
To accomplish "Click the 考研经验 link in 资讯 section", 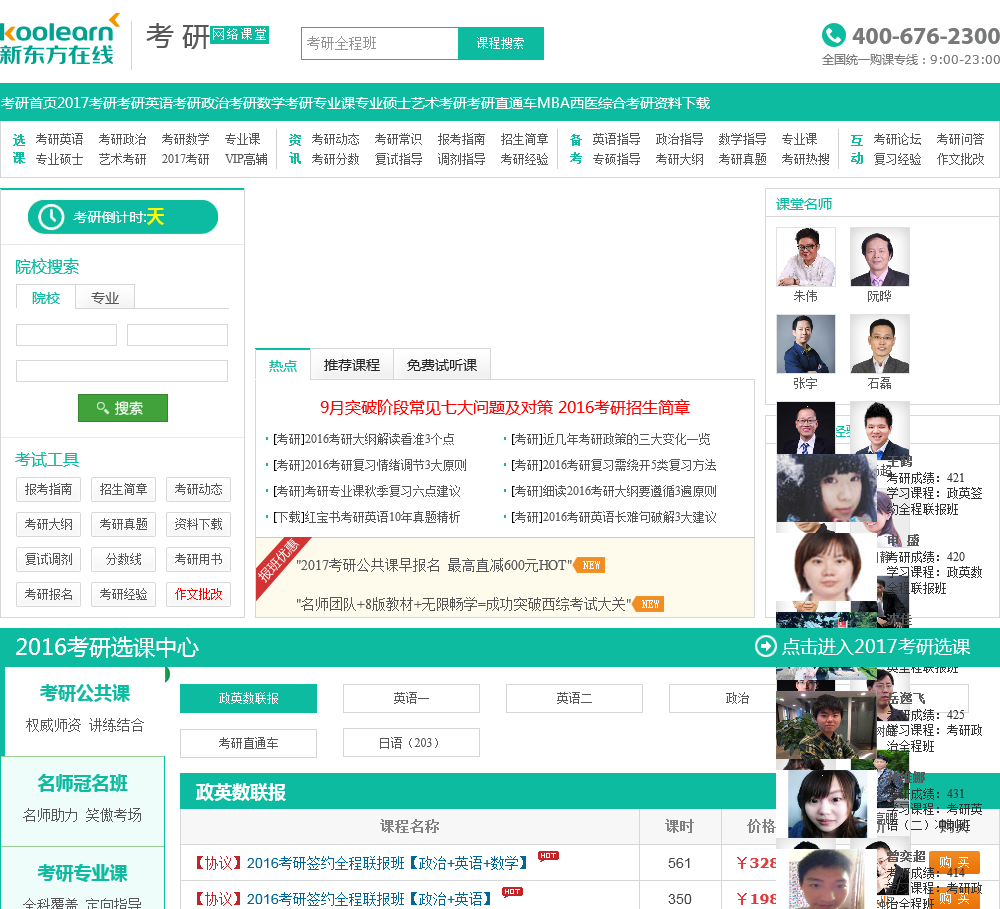I will click(x=524, y=159).
